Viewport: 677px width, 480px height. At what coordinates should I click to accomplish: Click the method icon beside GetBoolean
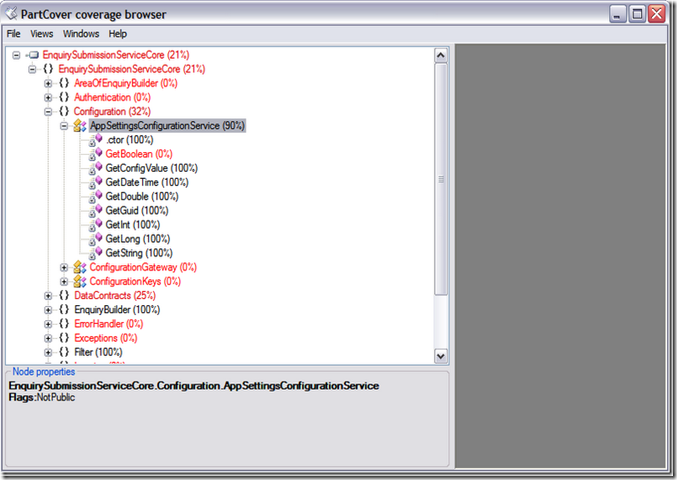(96, 154)
